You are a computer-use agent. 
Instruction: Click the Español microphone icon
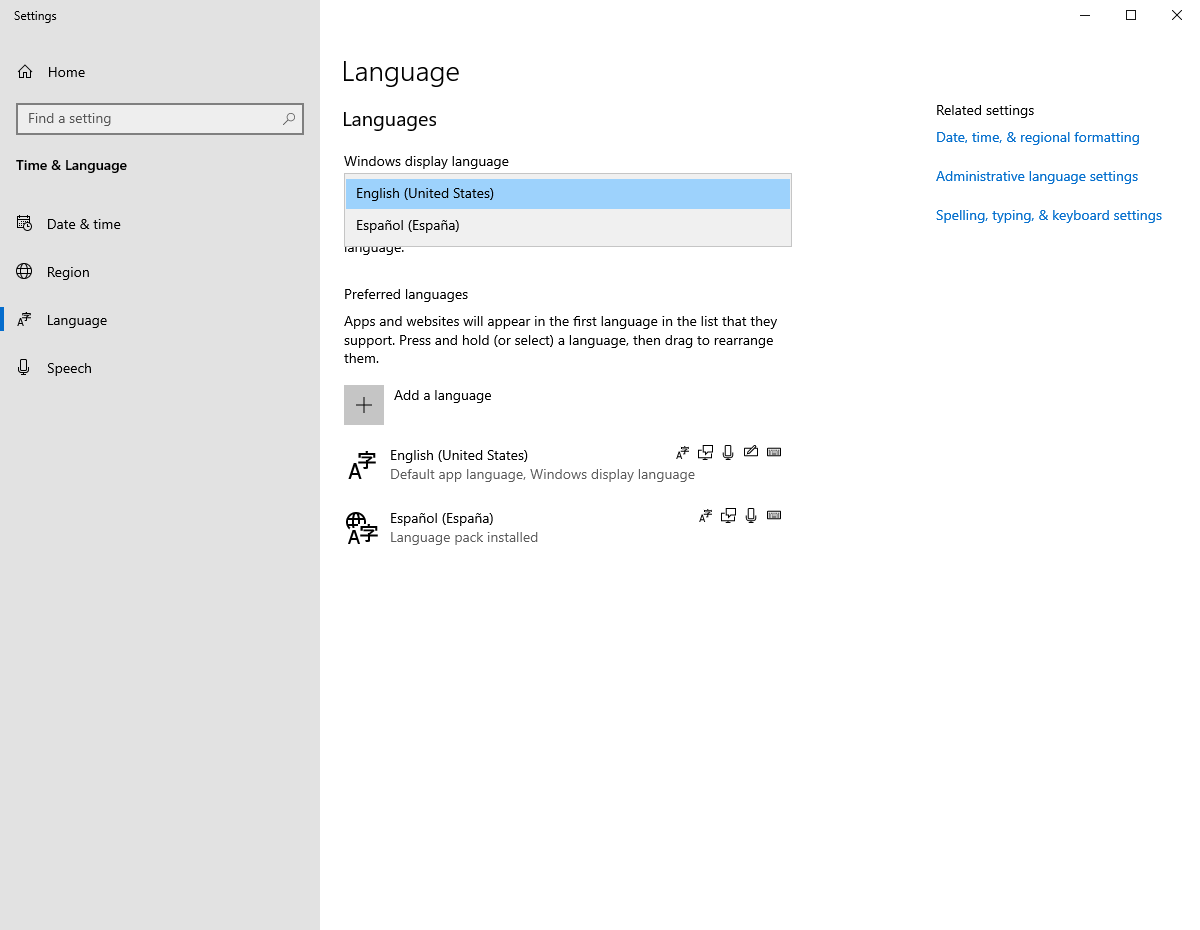point(750,515)
